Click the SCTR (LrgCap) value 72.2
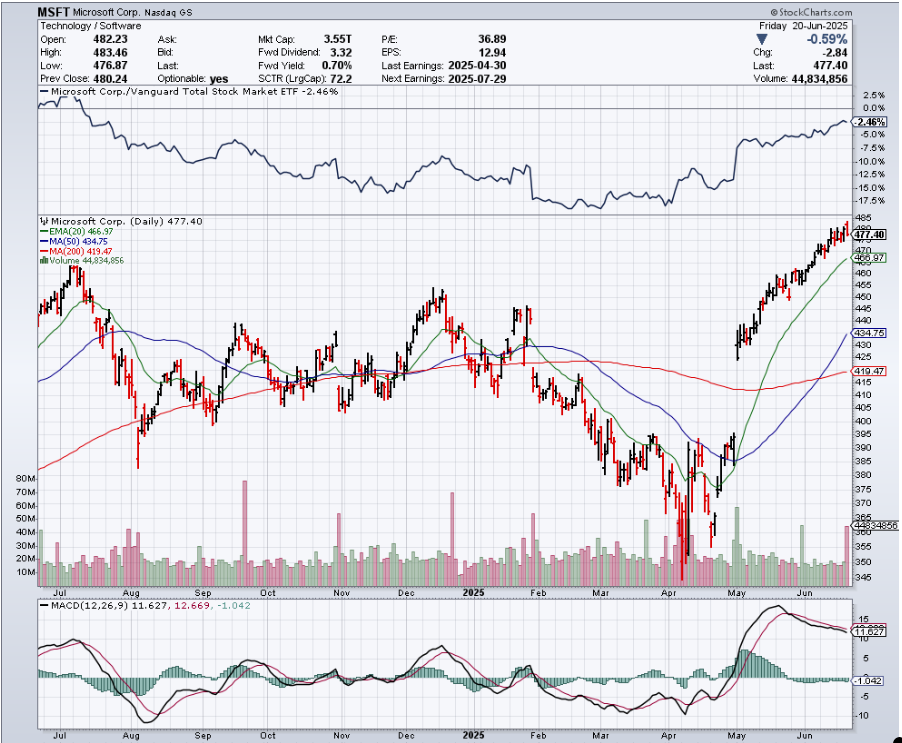Image resolution: width=902 pixels, height=743 pixels. click(x=341, y=79)
